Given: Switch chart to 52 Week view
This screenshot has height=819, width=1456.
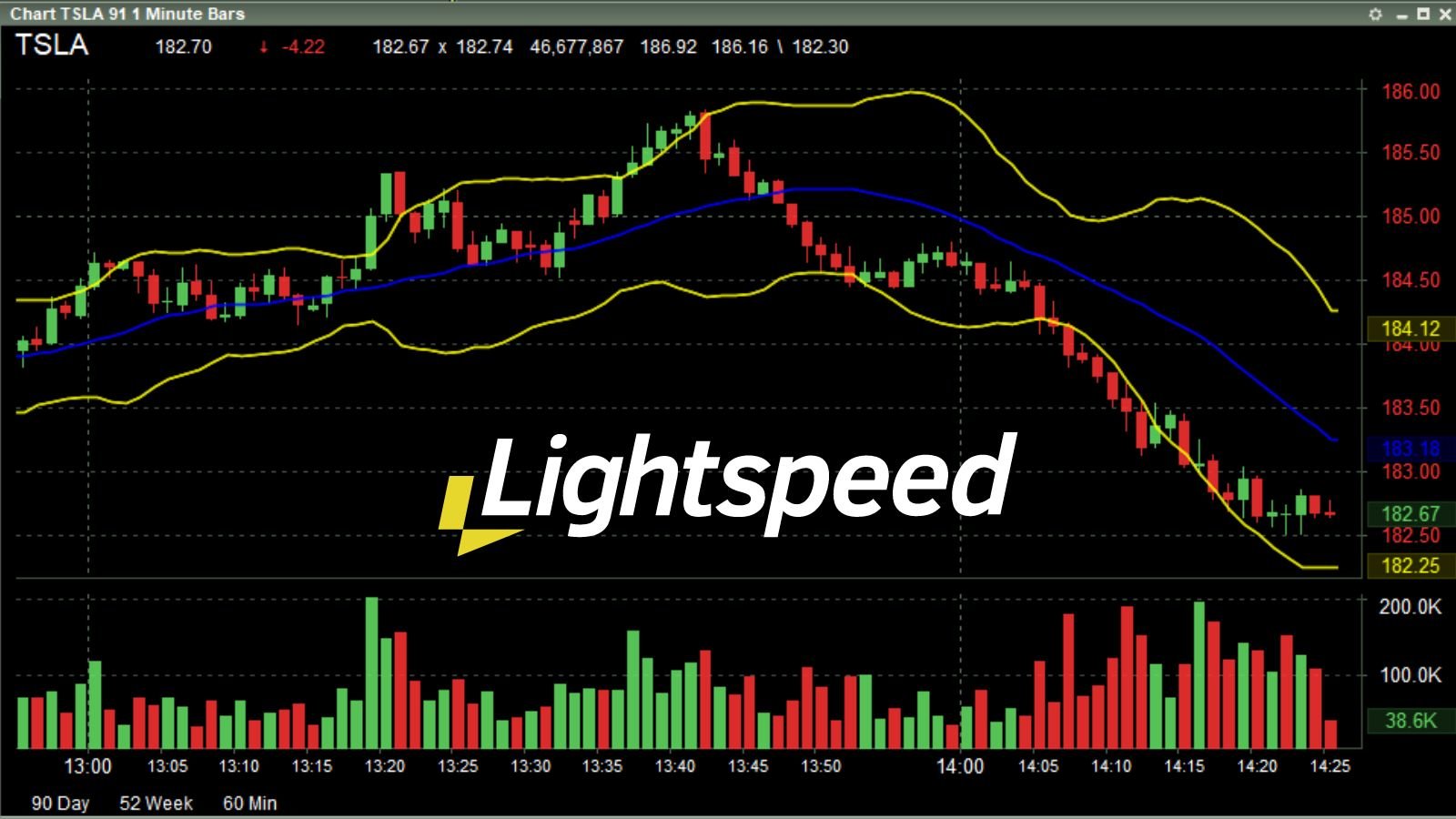Looking at the screenshot, I should click(x=156, y=804).
